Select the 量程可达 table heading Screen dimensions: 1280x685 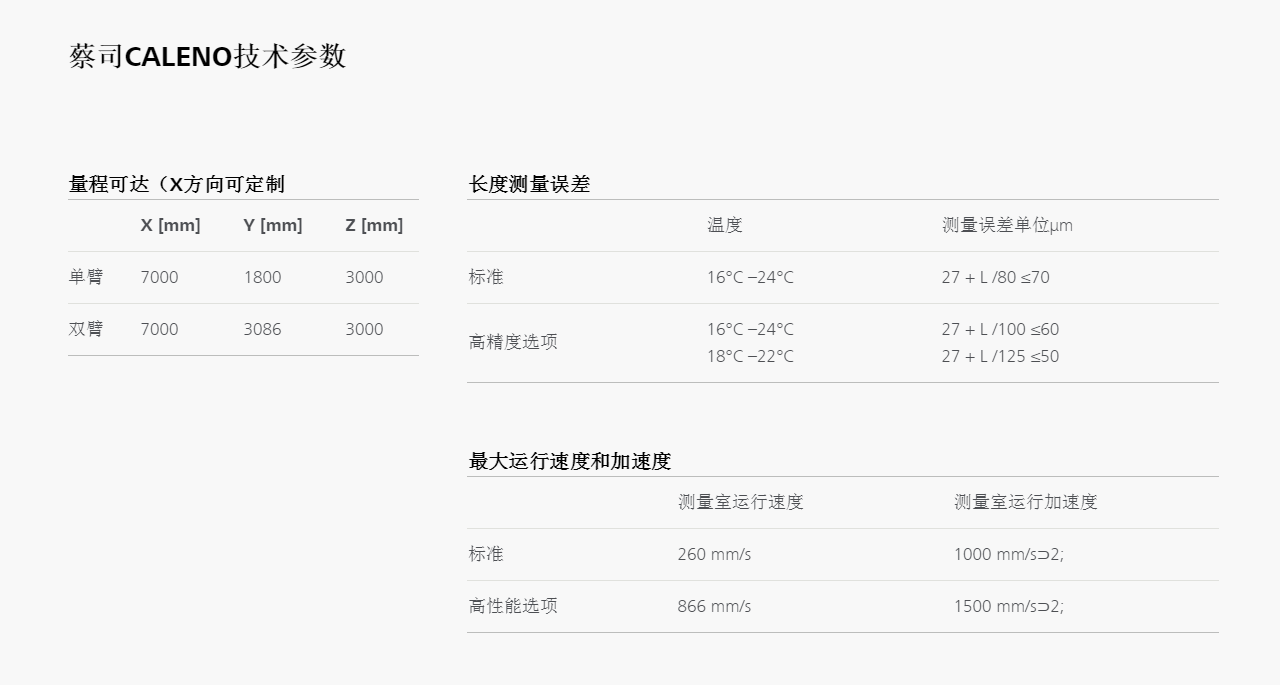coord(177,184)
